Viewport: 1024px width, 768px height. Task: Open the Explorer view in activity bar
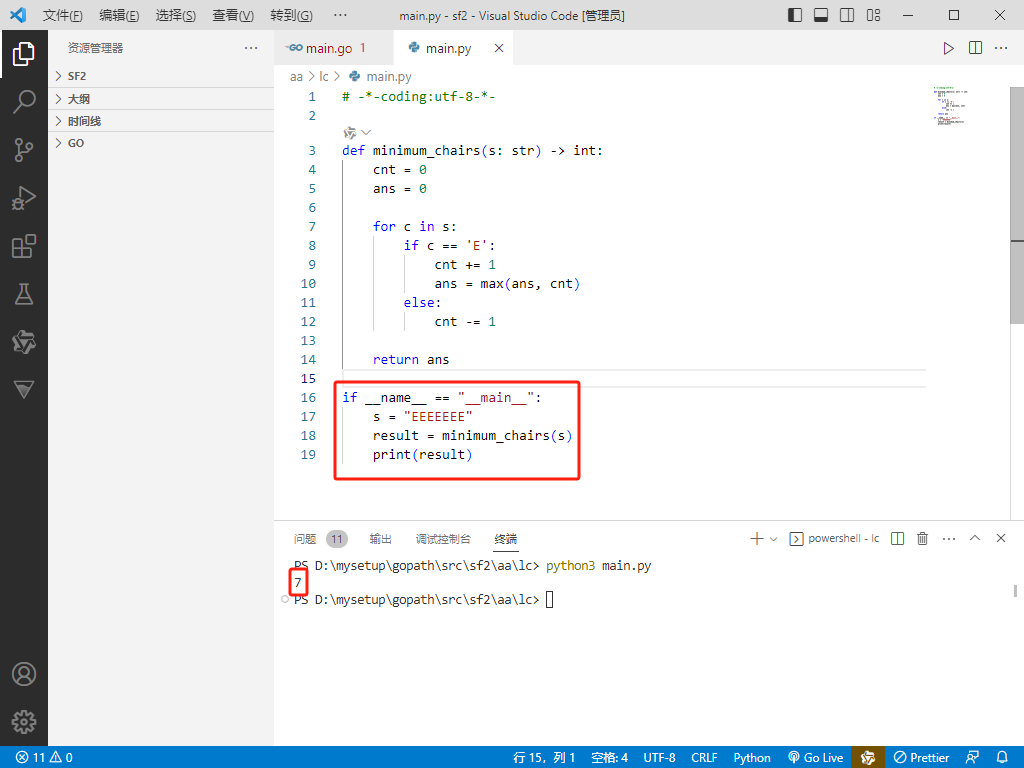[24, 54]
